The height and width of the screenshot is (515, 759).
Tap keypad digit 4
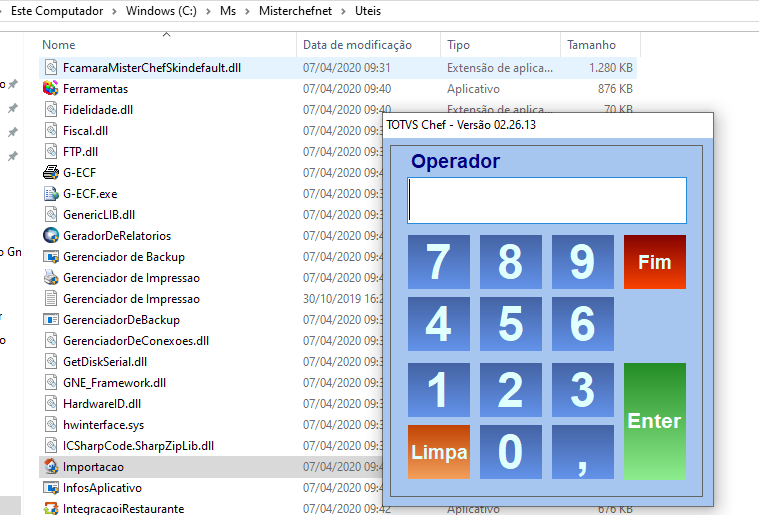tap(439, 324)
